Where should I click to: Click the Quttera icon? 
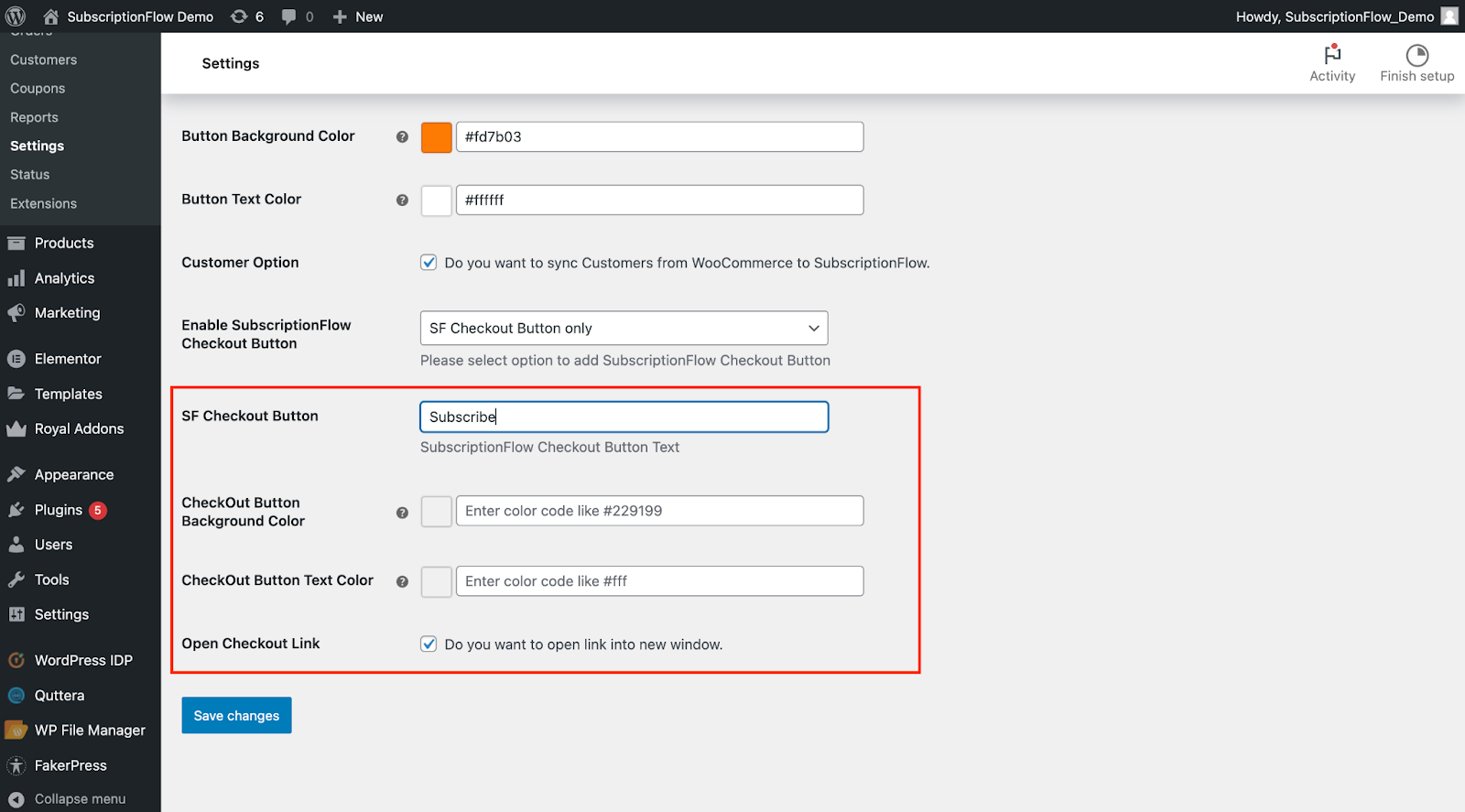click(x=16, y=695)
